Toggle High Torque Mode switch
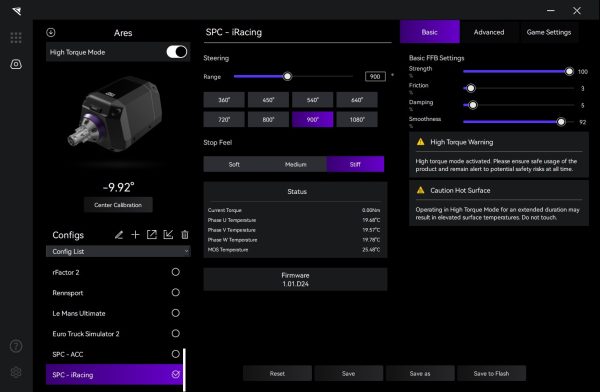The height and width of the screenshot is (392, 600). 177,52
